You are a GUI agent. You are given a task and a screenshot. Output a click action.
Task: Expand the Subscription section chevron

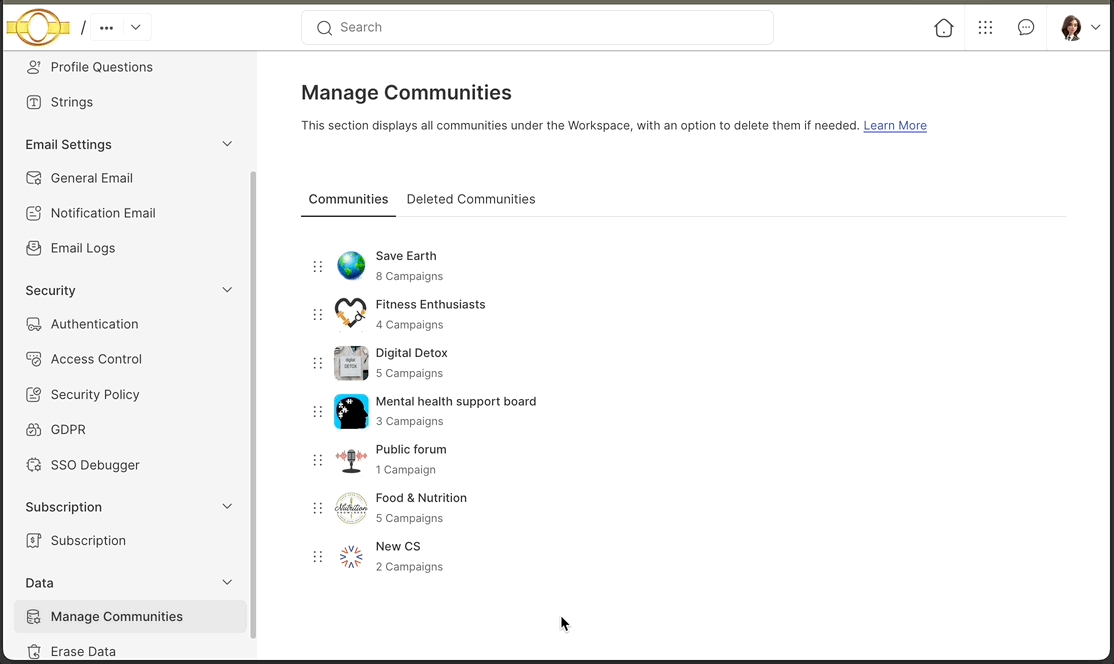pos(227,507)
